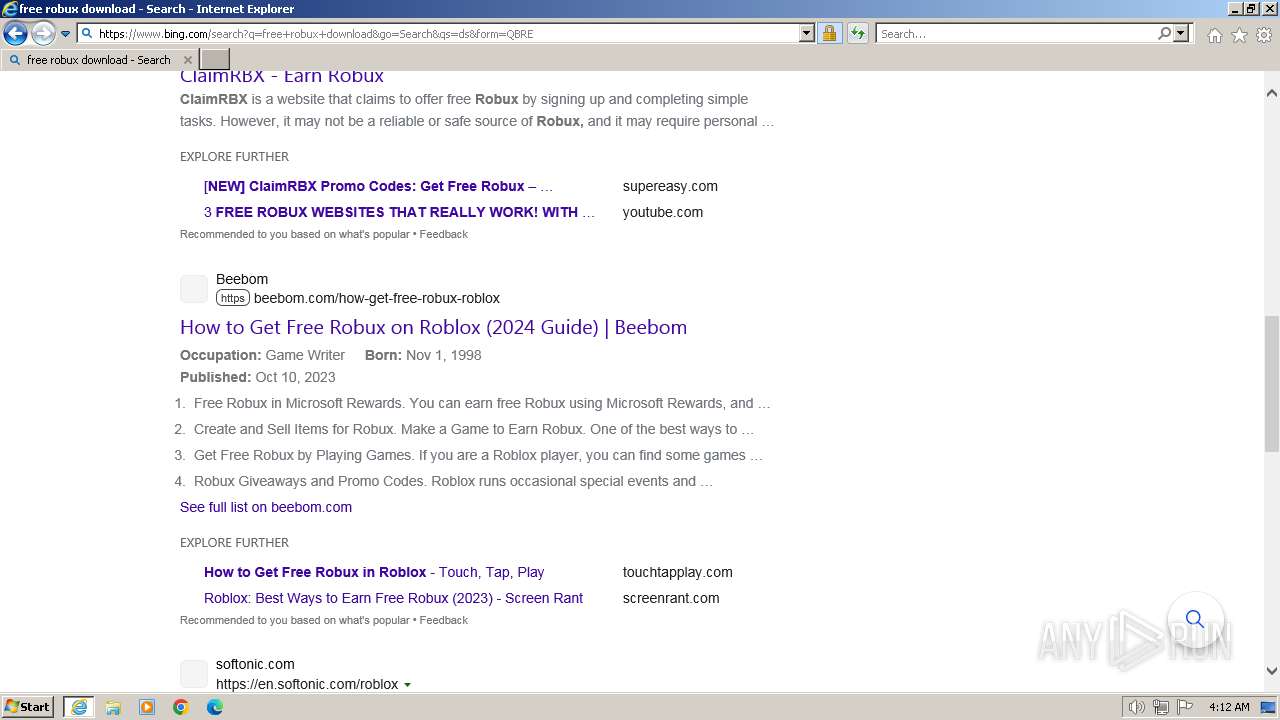This screenshot has height=720, width=1280.
Task: Click the touchtapplay.com source text
Action: (678, 572)
